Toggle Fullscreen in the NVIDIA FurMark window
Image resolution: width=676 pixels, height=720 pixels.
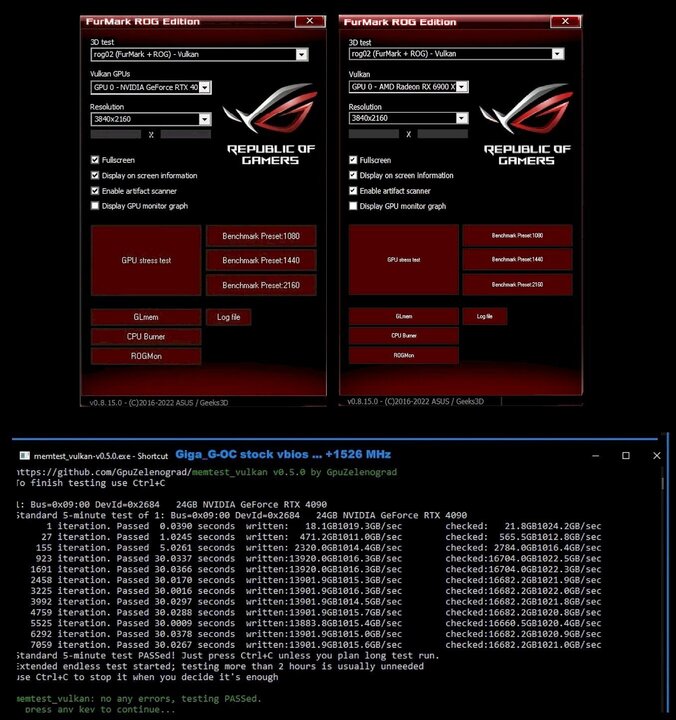coord(95,160)
